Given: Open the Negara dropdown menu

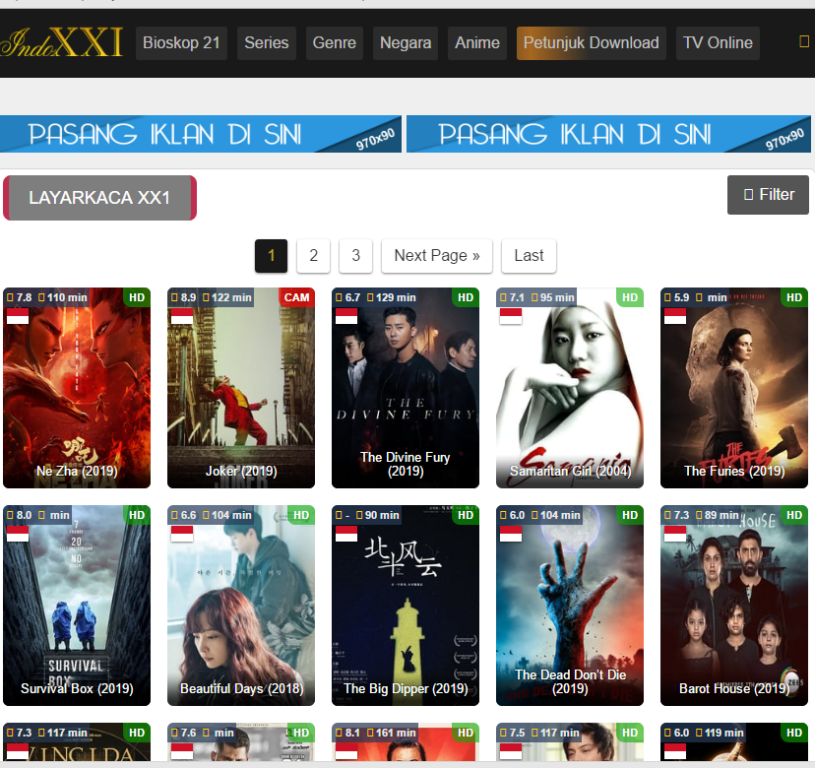Looking at the screenshot, I should coord(405,43).
